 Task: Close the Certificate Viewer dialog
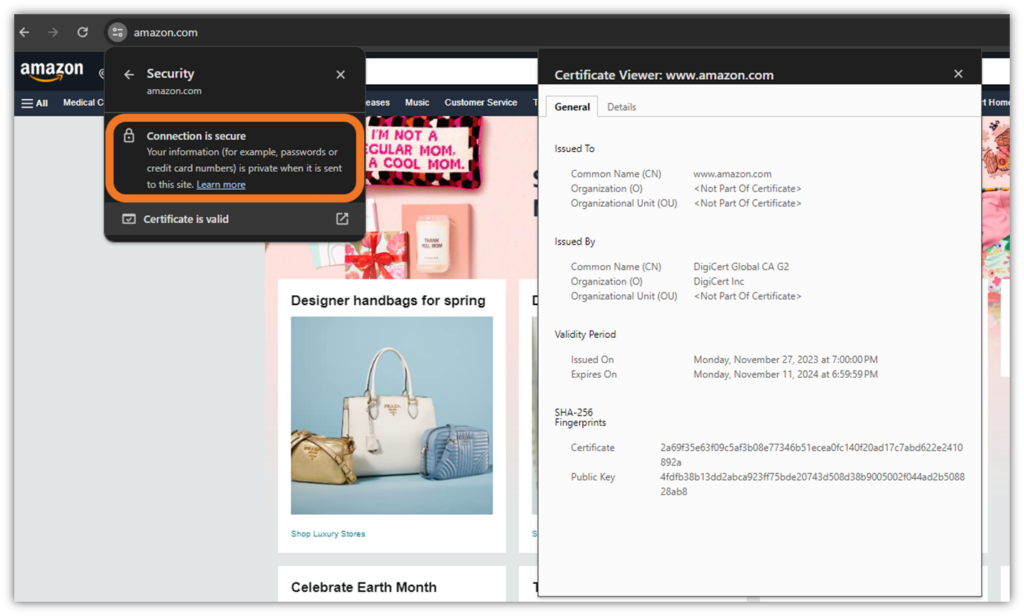click(958, 74)
